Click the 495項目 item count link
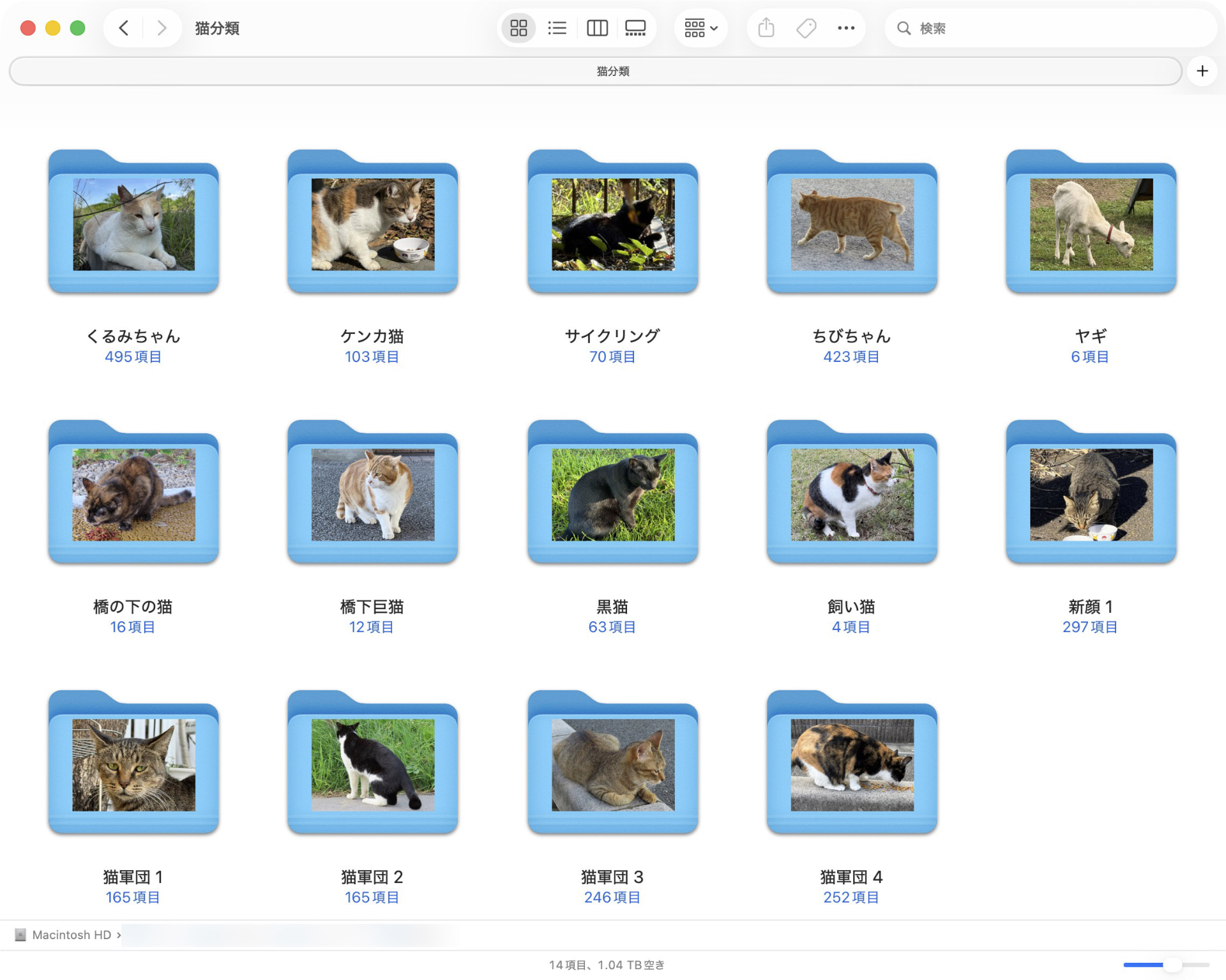The image size is (1226, 980). point(133,357)
